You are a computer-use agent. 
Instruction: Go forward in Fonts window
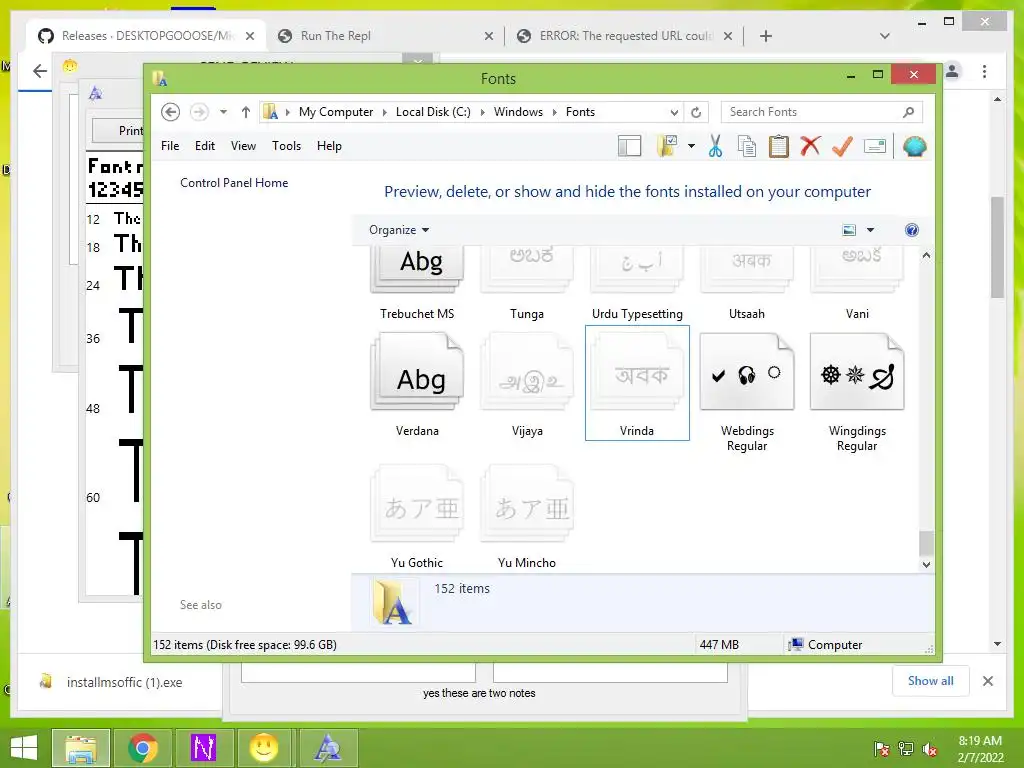click(x=199, y=112)
